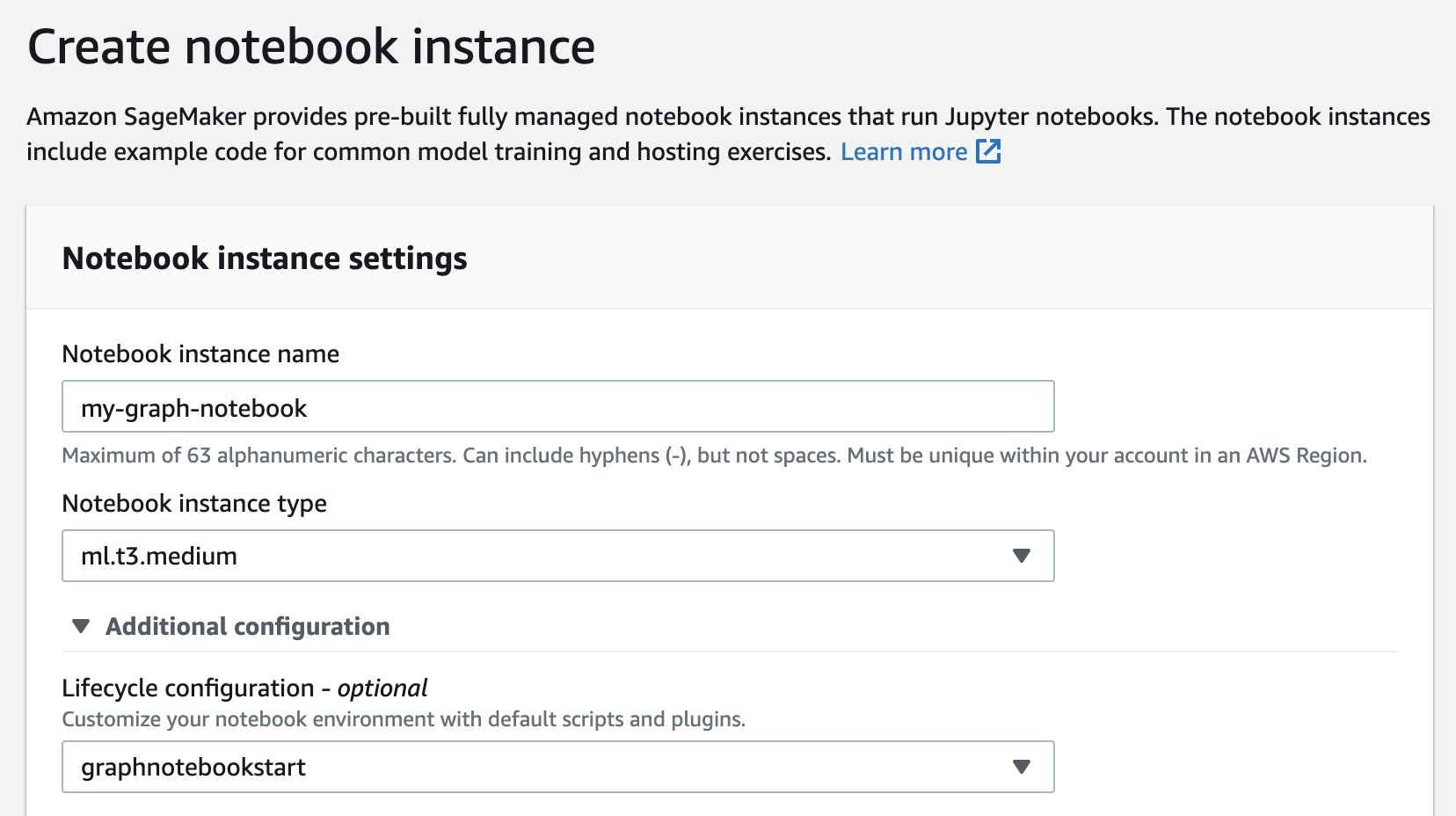Open the Learn more link

point(903,152)
